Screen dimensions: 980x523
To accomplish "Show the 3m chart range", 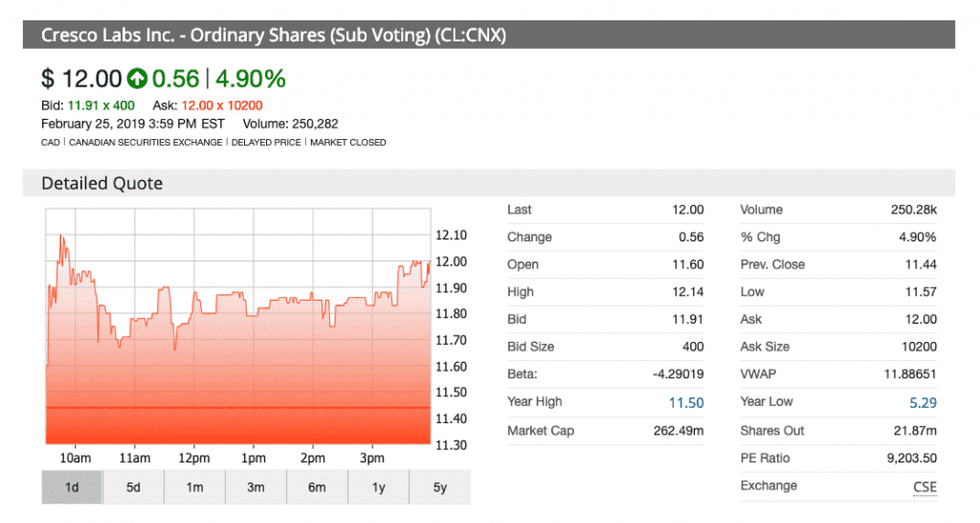I will [x=255, y=487].
